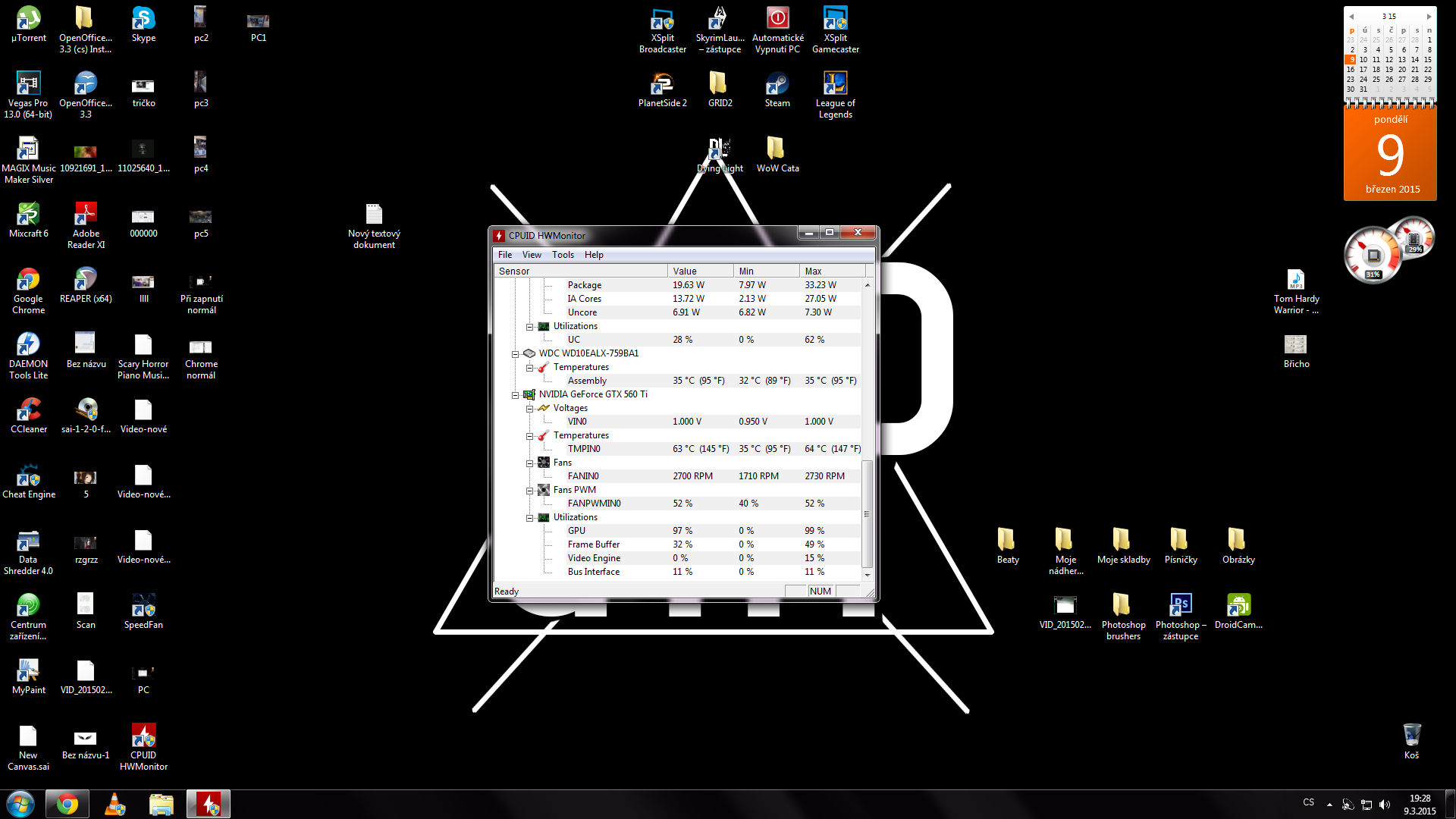Viewport: 1456px width, 819px height.
Task: Collapse the WDC WD10EALX-759BA1 tree node
Action: 515,354
